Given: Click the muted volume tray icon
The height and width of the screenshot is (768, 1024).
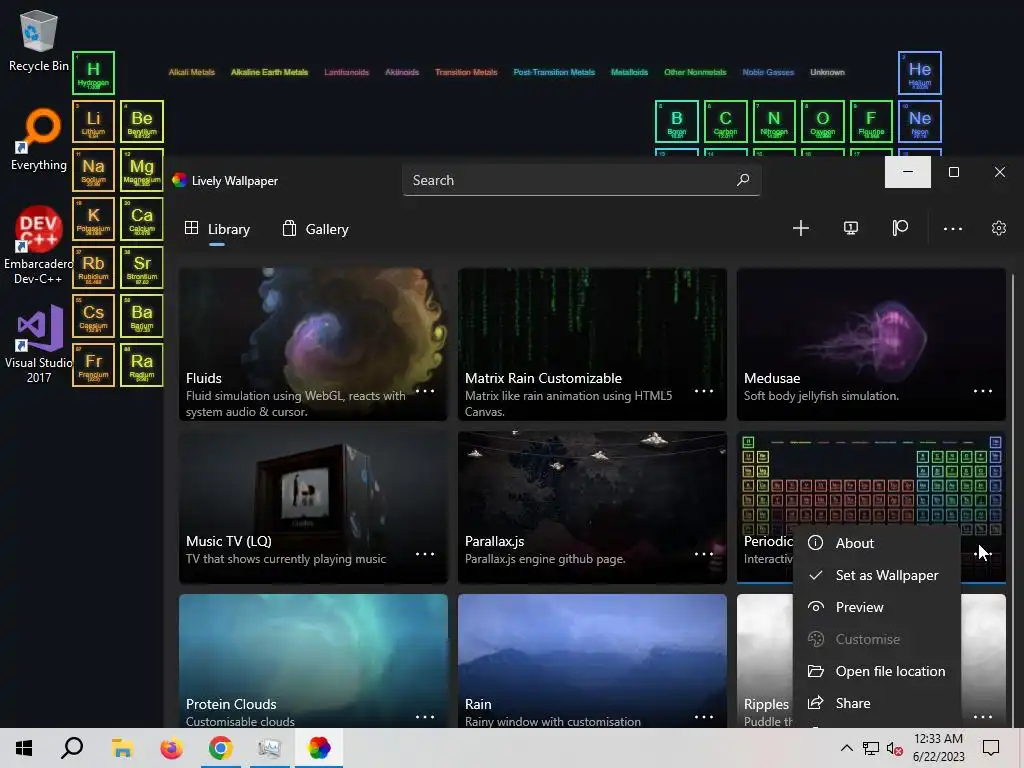Looking at the screenshot, I should [895, 748].
